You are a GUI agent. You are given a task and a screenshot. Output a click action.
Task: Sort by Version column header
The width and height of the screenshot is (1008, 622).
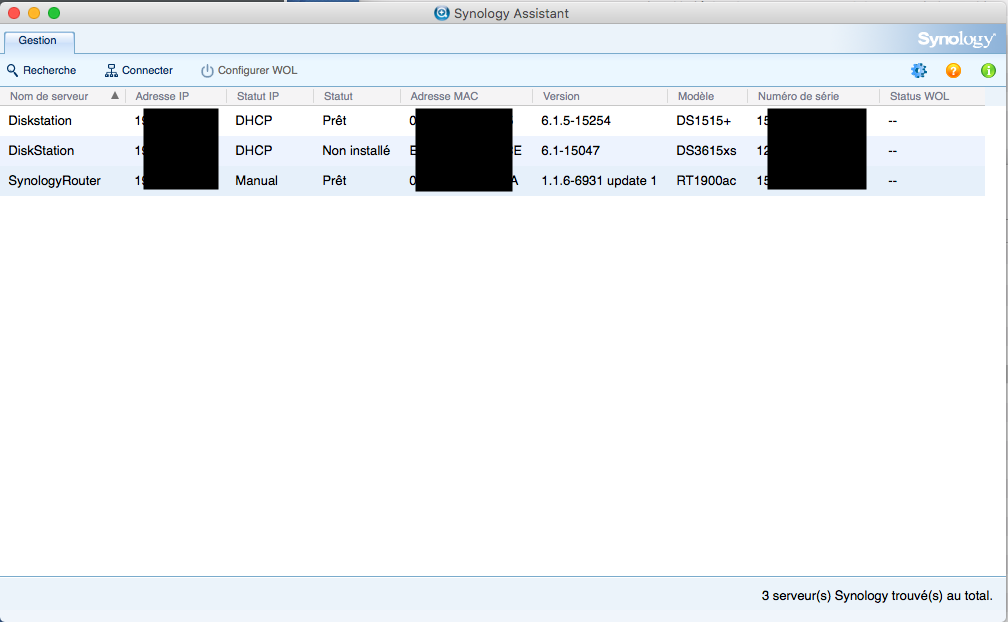tap(561, 96)
